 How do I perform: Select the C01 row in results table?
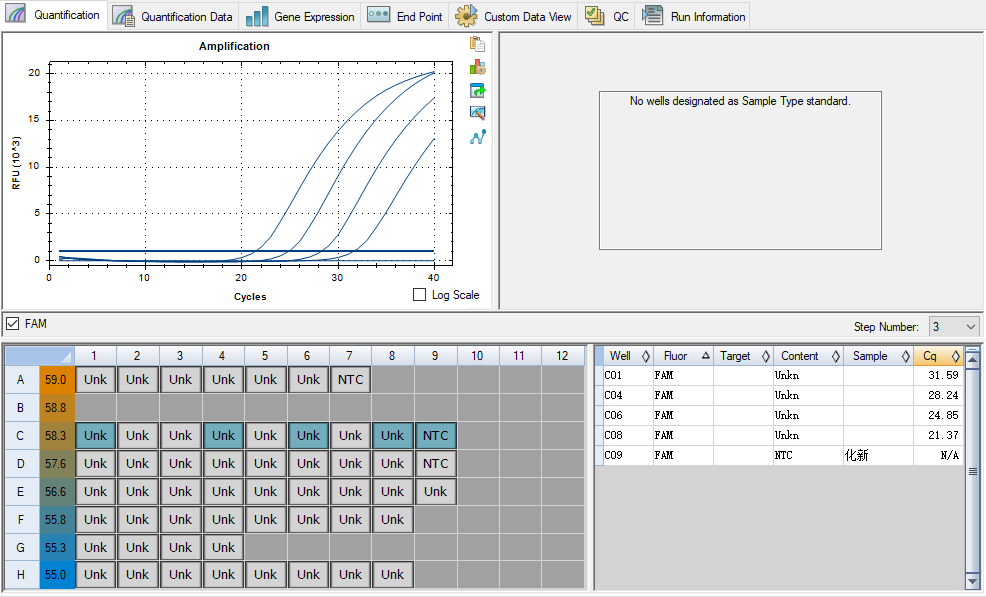pyautogui.click(x=779, y=376)
